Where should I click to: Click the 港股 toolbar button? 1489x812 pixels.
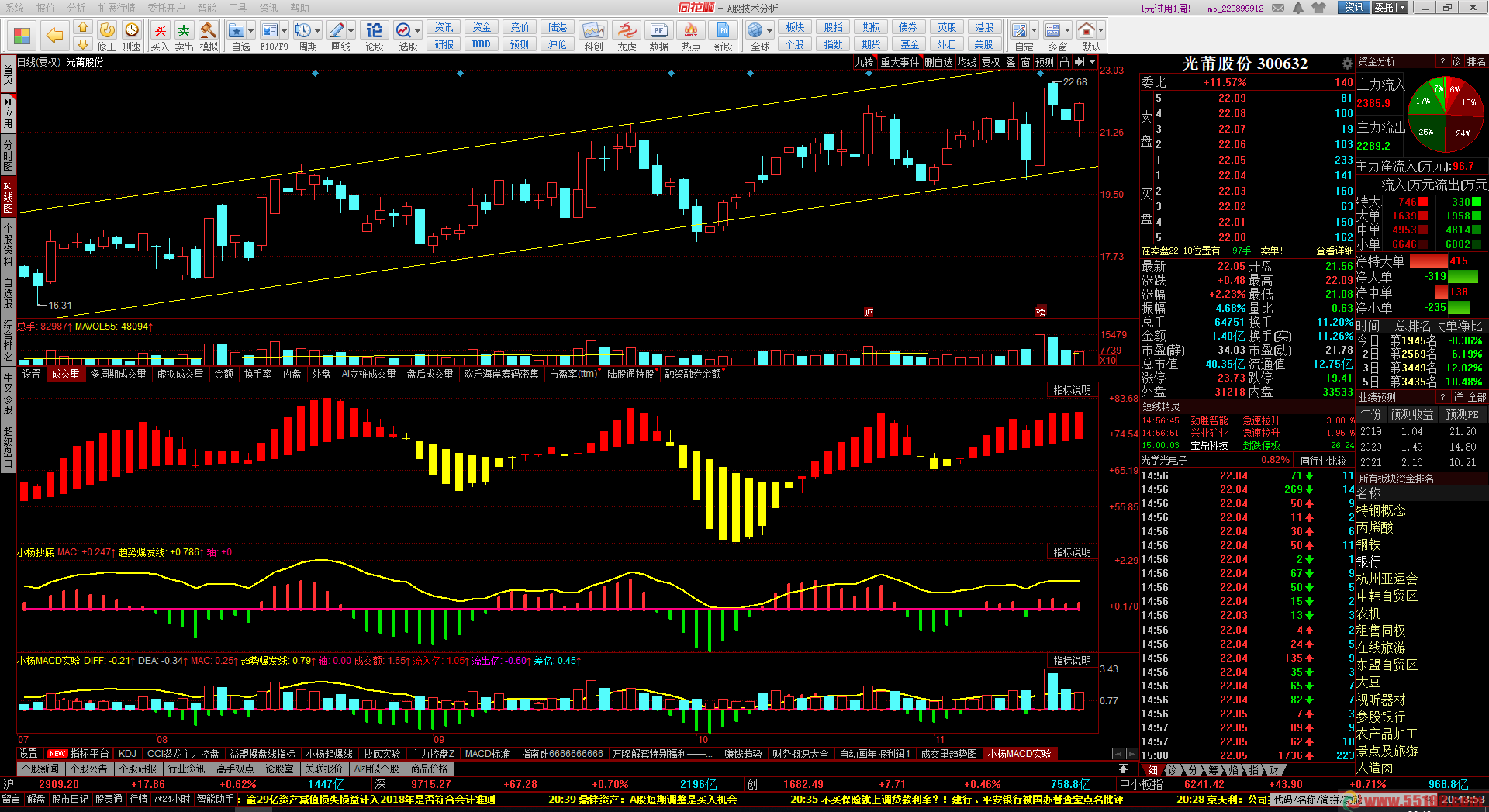(984, 27)
